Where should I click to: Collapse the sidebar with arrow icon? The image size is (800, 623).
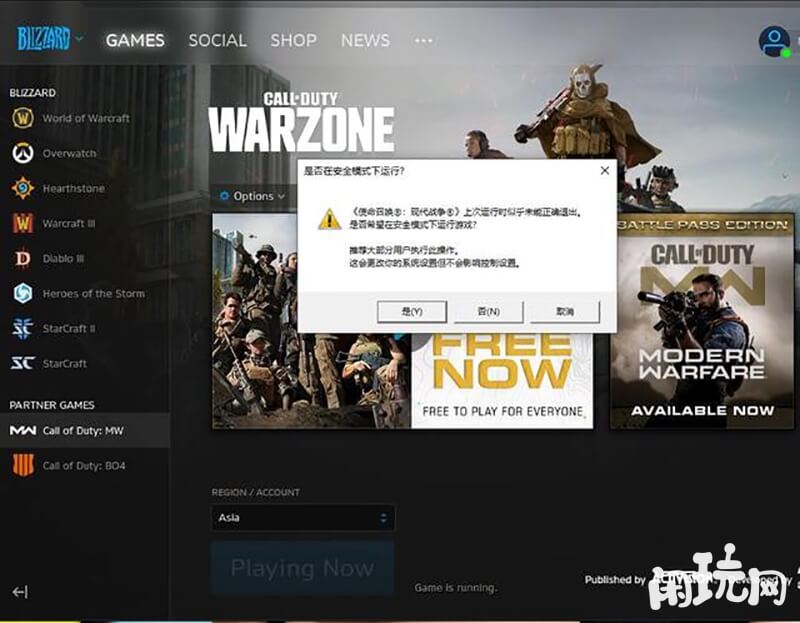pyautogui.click(x=20, y=592)
